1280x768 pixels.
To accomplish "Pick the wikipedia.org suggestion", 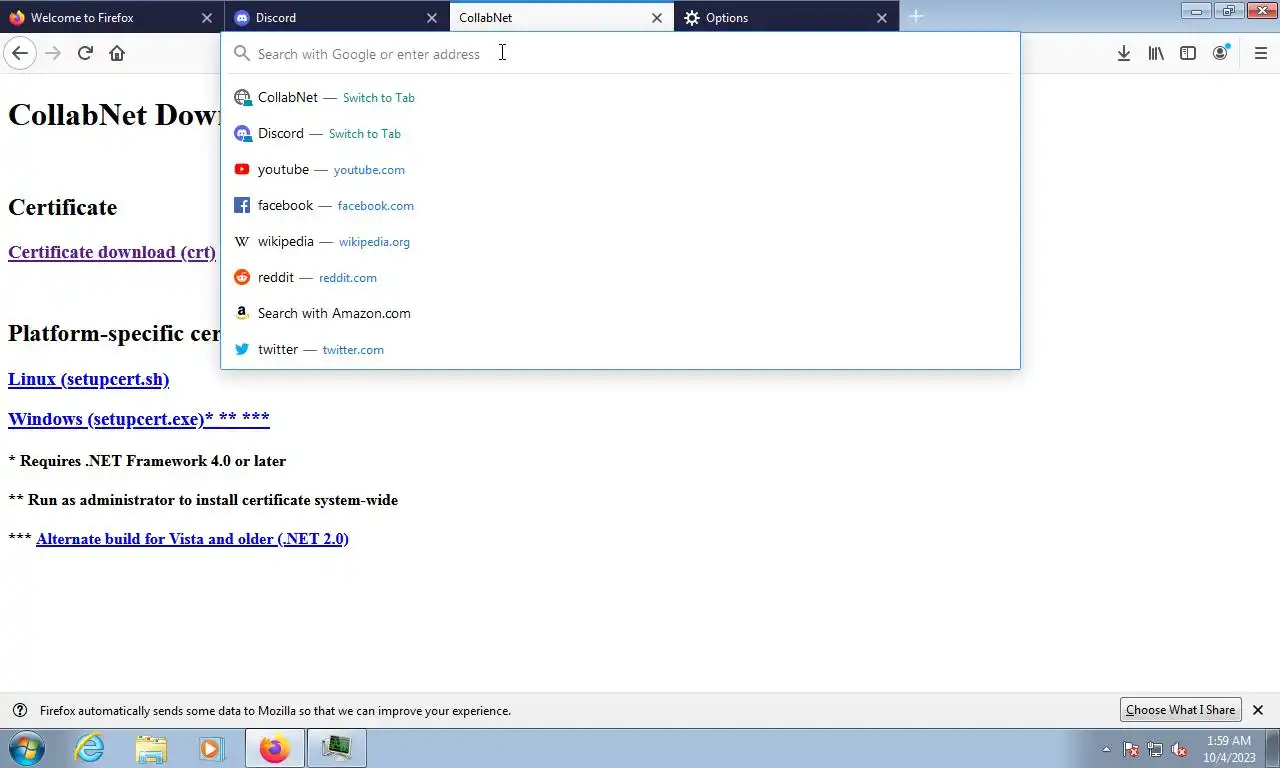I will click(x=620, y=241).
